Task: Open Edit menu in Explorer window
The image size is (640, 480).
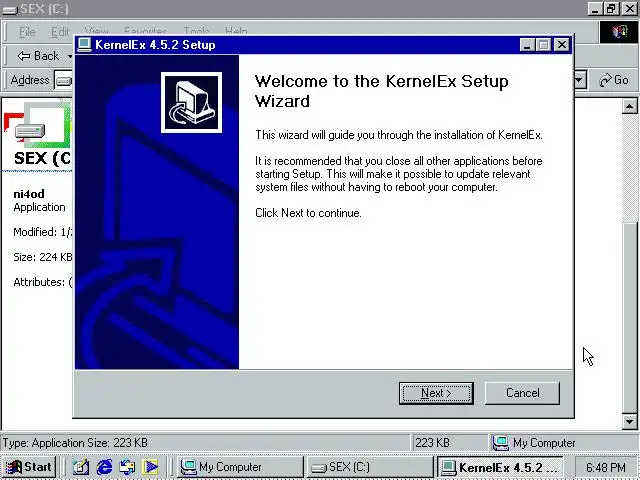Action: pyautogui.click(x=60, y=32)
